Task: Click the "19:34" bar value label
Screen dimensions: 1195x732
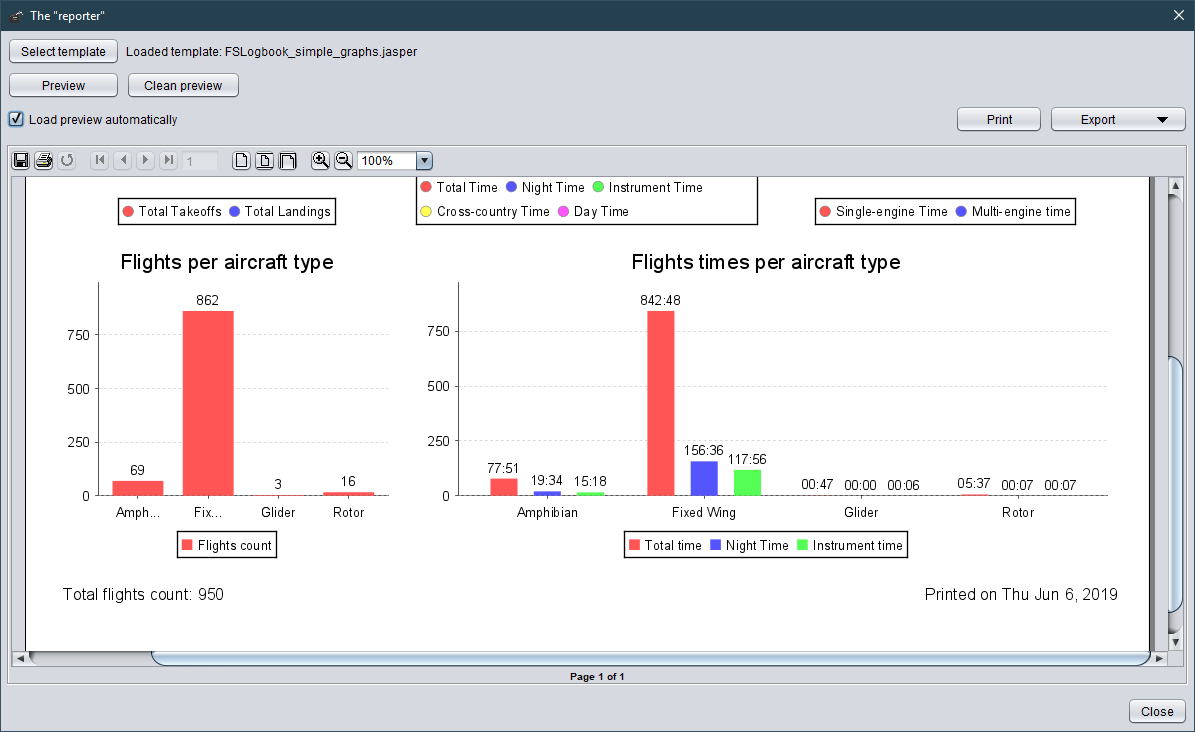Action: point(546,480)
